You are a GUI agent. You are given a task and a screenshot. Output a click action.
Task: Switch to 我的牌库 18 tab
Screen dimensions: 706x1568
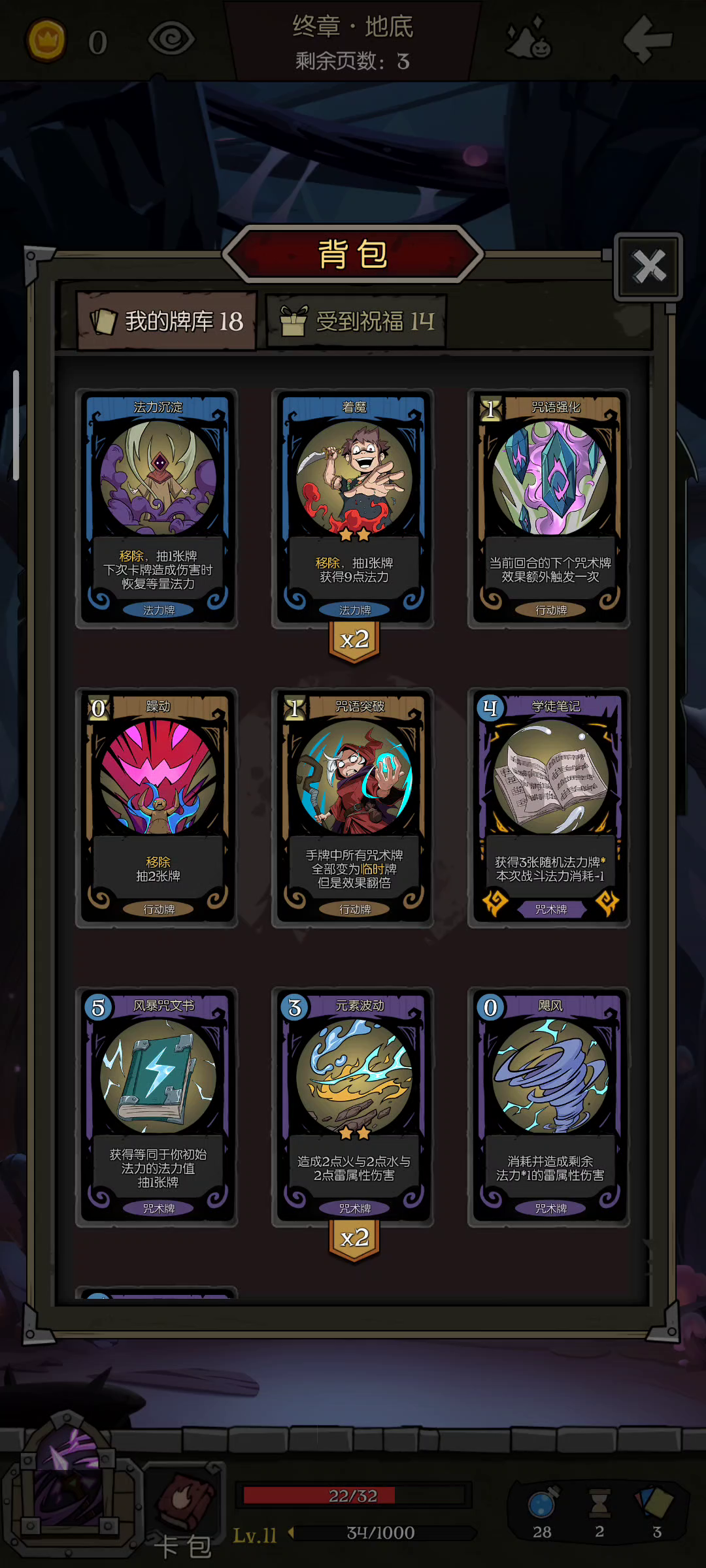click(167, 321)
